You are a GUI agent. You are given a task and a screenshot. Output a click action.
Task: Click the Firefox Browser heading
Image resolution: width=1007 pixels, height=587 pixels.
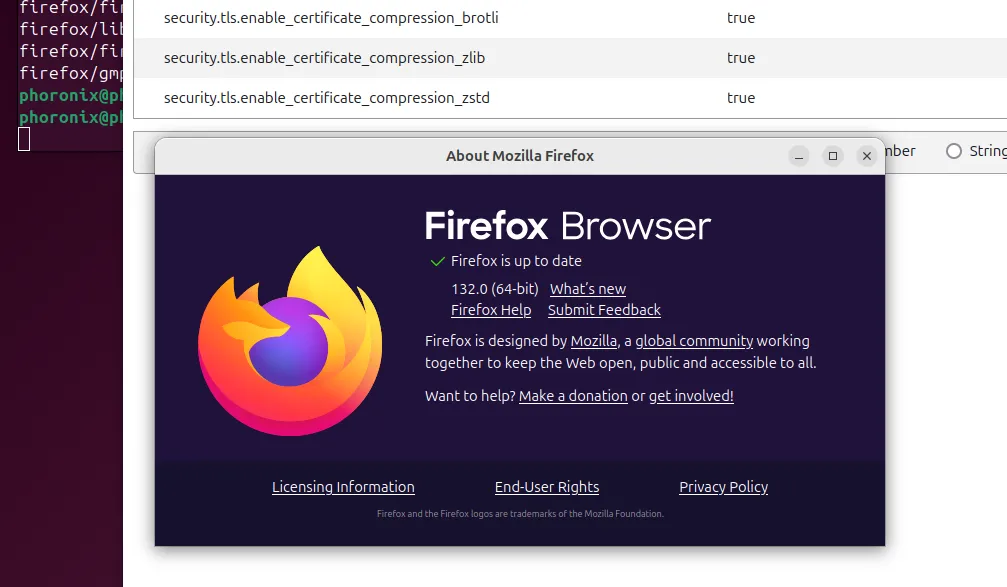[567, 226]
